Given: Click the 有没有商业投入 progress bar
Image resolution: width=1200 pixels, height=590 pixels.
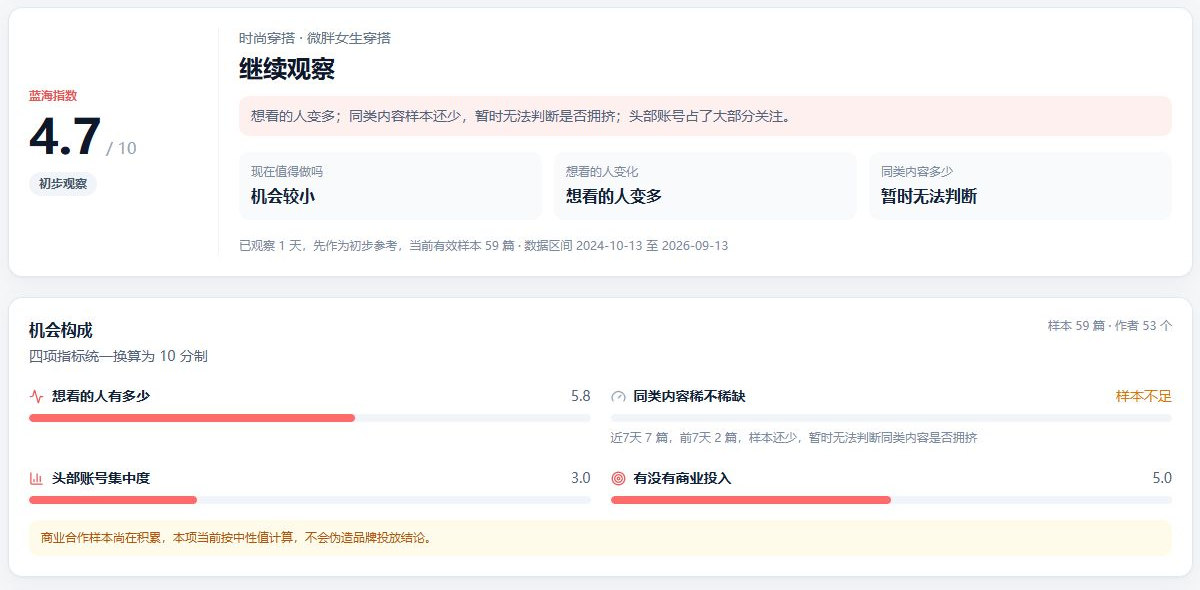Looking at the screenshot, I should pos(891,500).
